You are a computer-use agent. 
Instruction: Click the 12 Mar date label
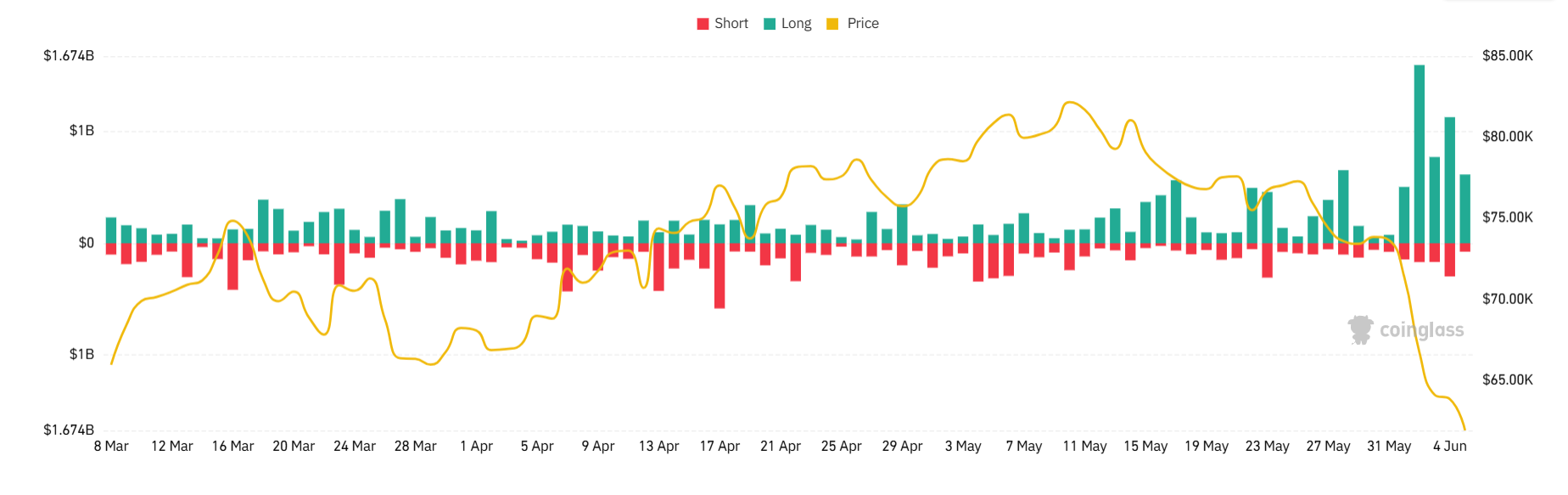tap(172, 447)
